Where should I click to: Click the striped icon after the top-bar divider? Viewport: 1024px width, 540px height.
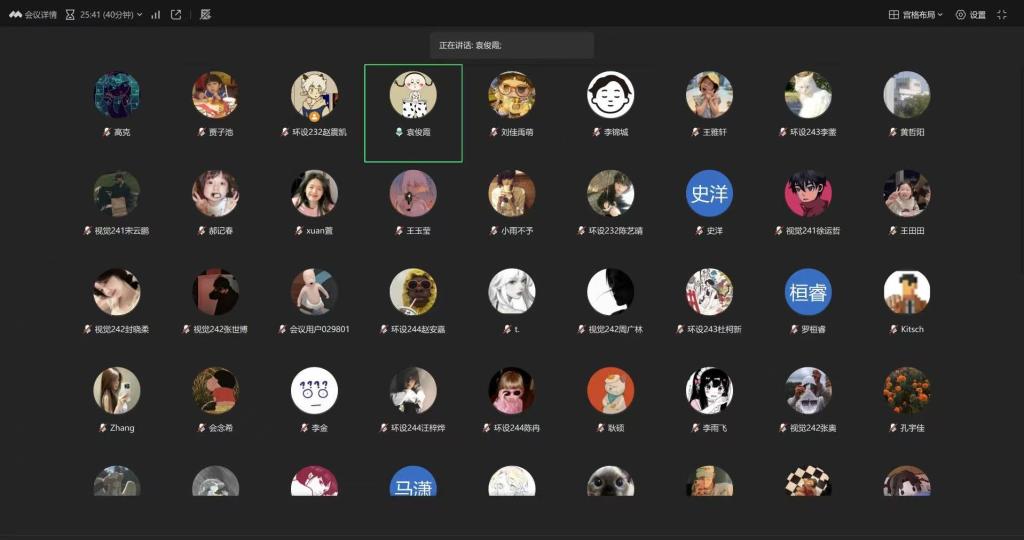point(205,15)
